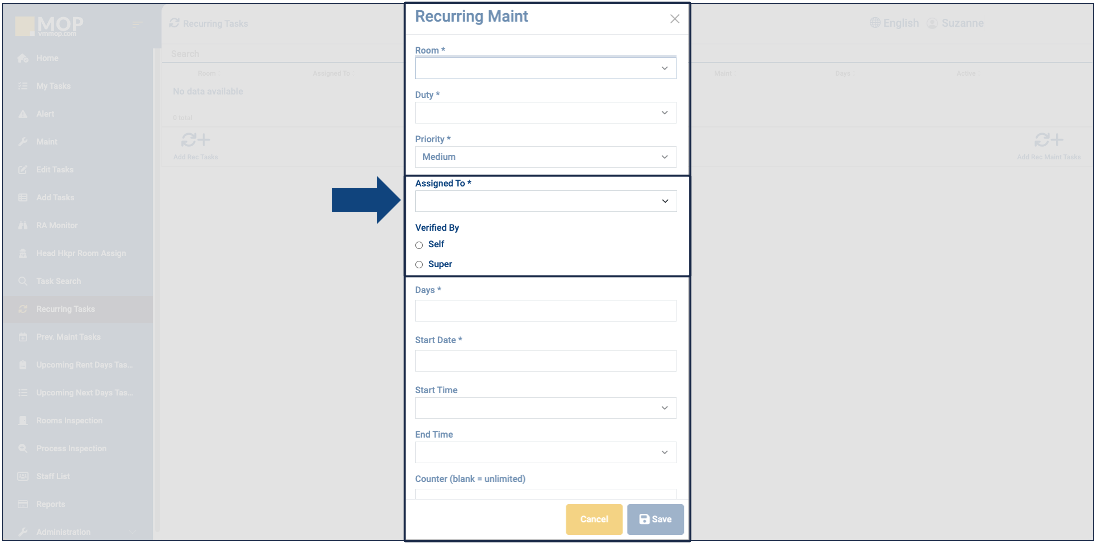This screenshot has height=546, width=1097.
Task: Click the Save button
Action: coord(655,520)
